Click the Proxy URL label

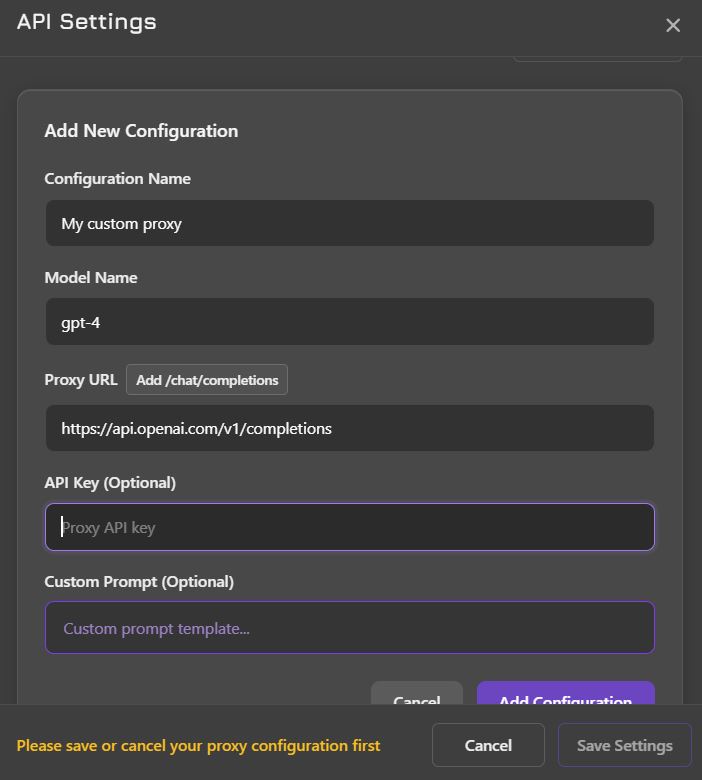pyautogui.click(x=81, y=380)
